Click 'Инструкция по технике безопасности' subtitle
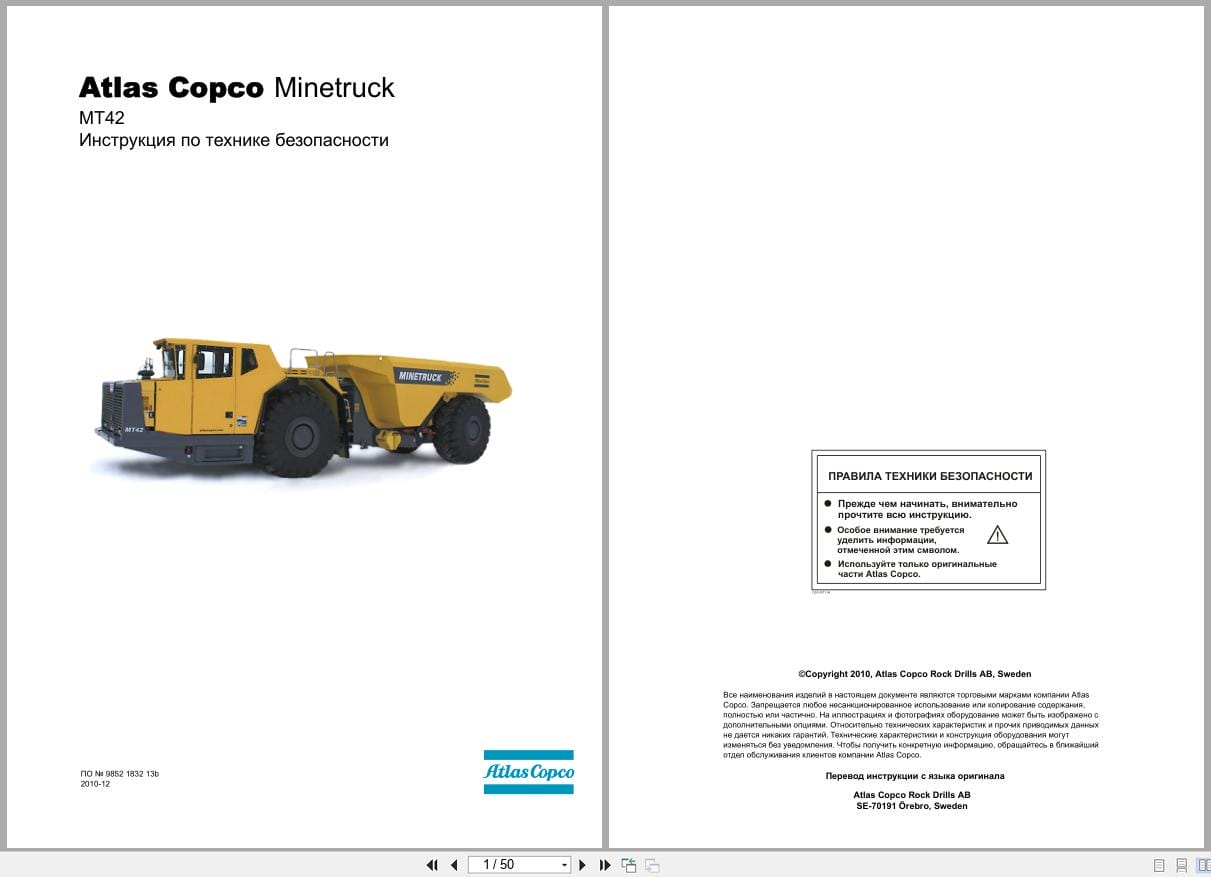Image resolution: width=1211 pixels, height=877 pixels. point(234,141)
